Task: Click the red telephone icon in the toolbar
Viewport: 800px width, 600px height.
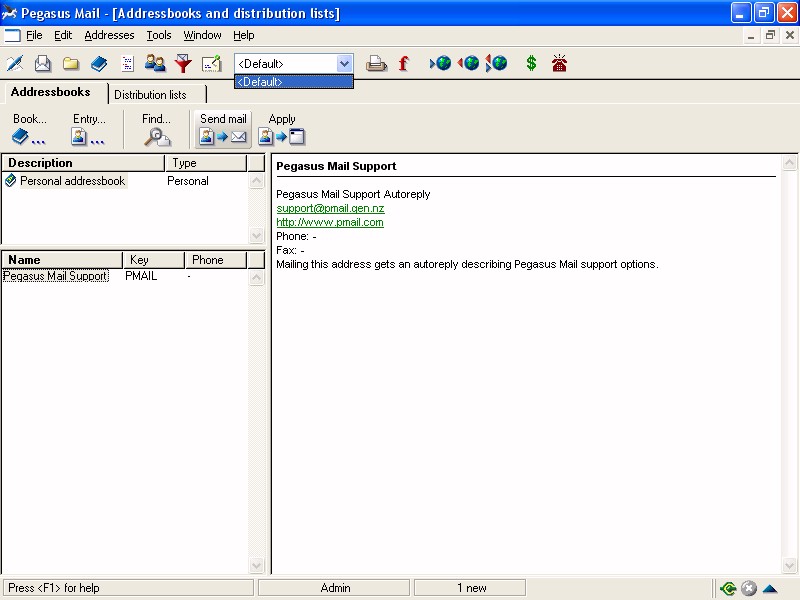Action: (x=559, y=63)
